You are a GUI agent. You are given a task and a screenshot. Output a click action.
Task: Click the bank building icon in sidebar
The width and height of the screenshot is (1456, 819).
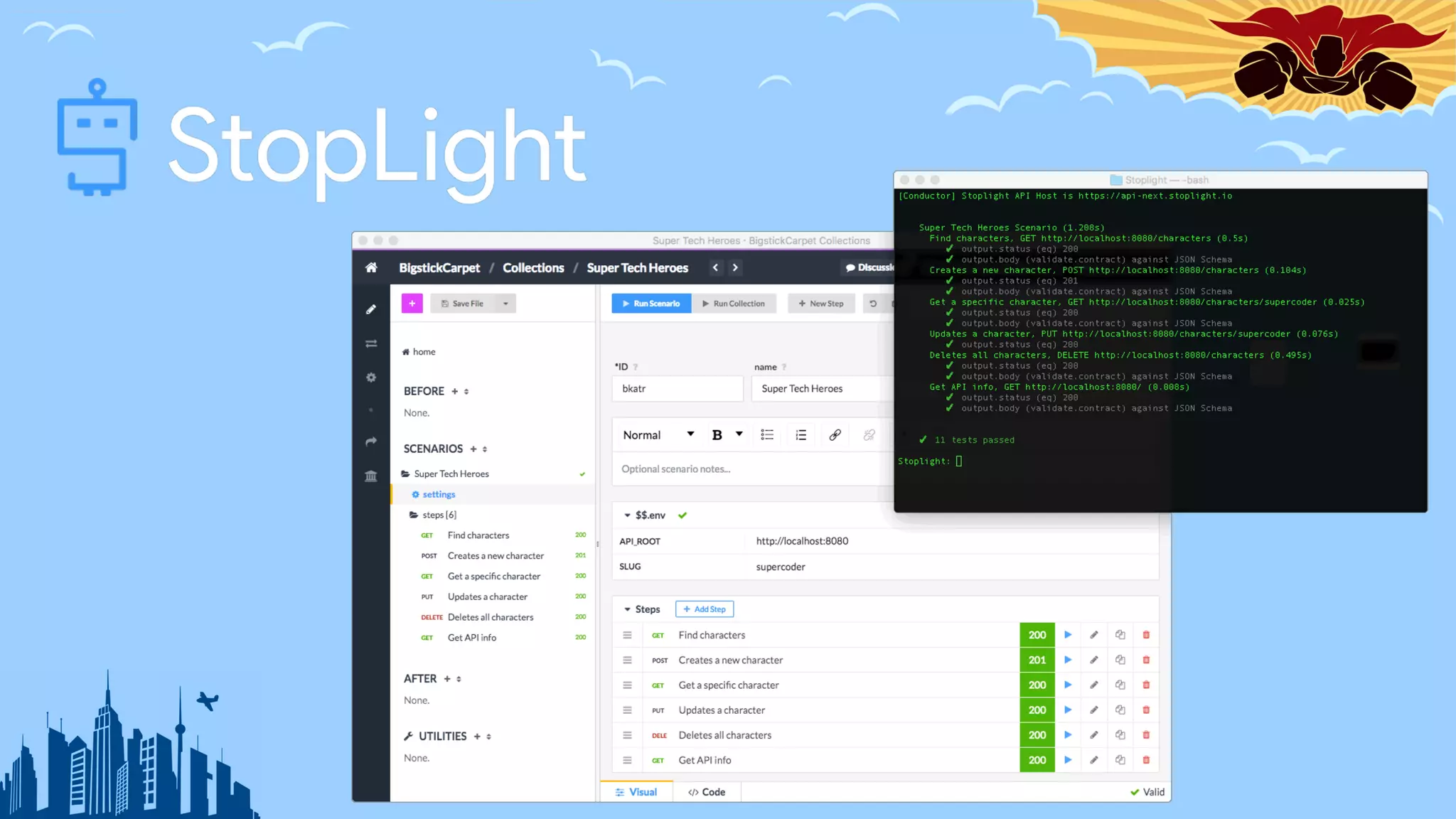(x=371, y=476)
